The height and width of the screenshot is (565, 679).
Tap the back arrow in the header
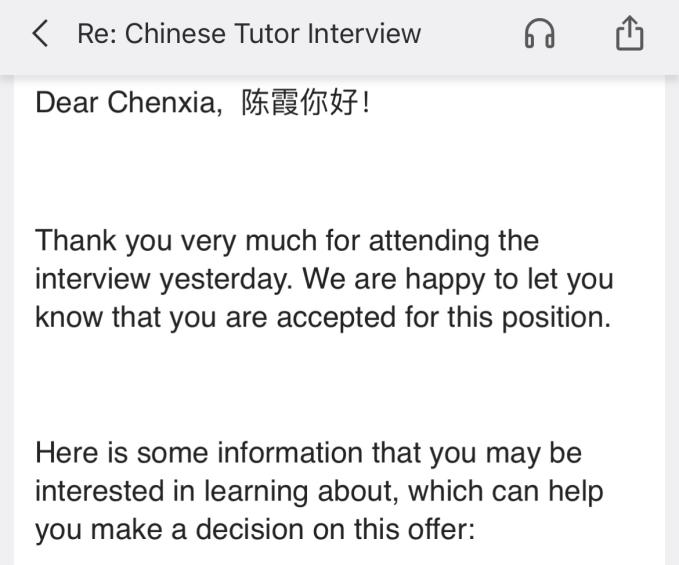coord(40,35)
